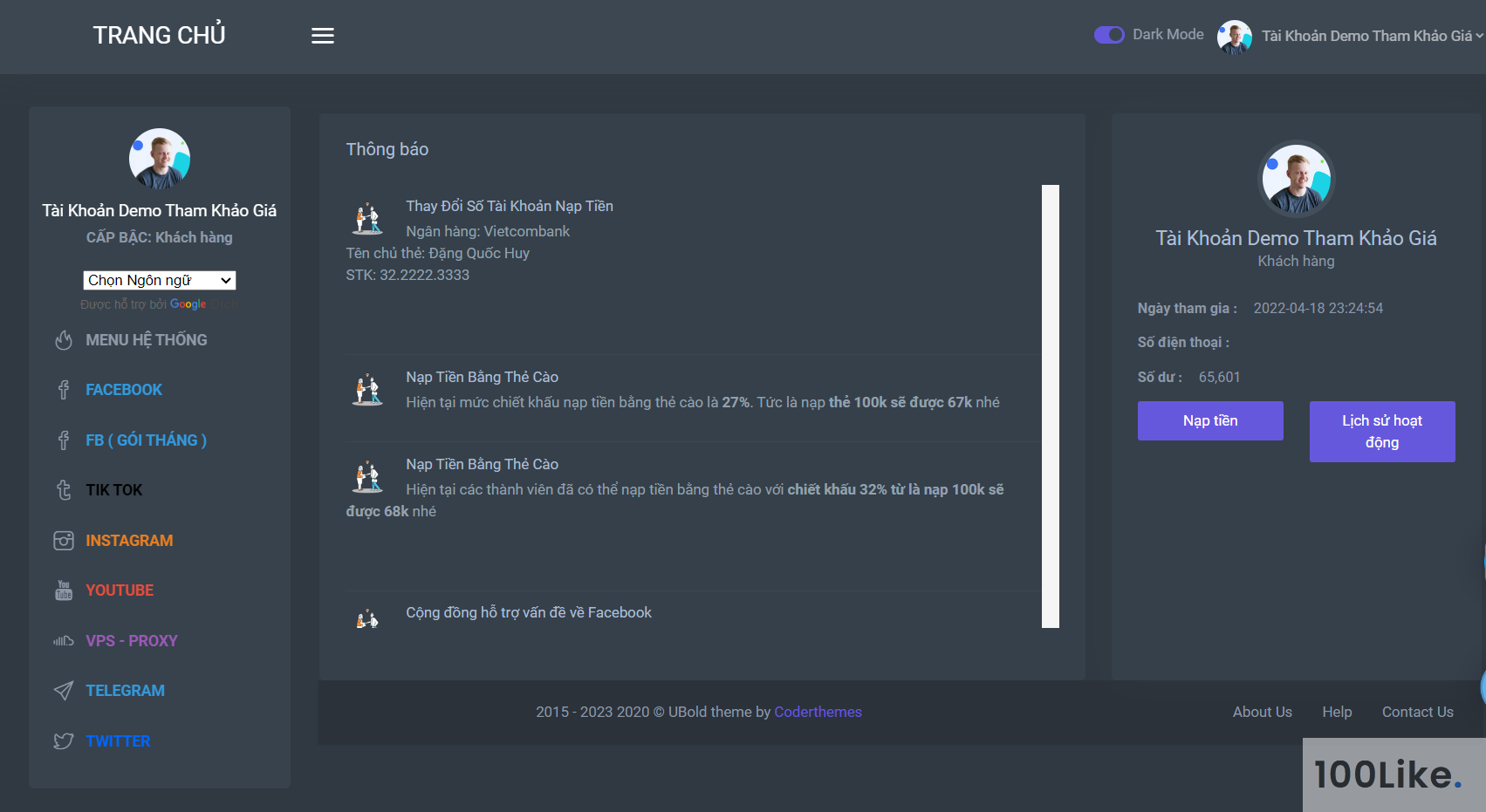Click the Telegram paper plane icon

pyautogui.click(x=64, y=691)
